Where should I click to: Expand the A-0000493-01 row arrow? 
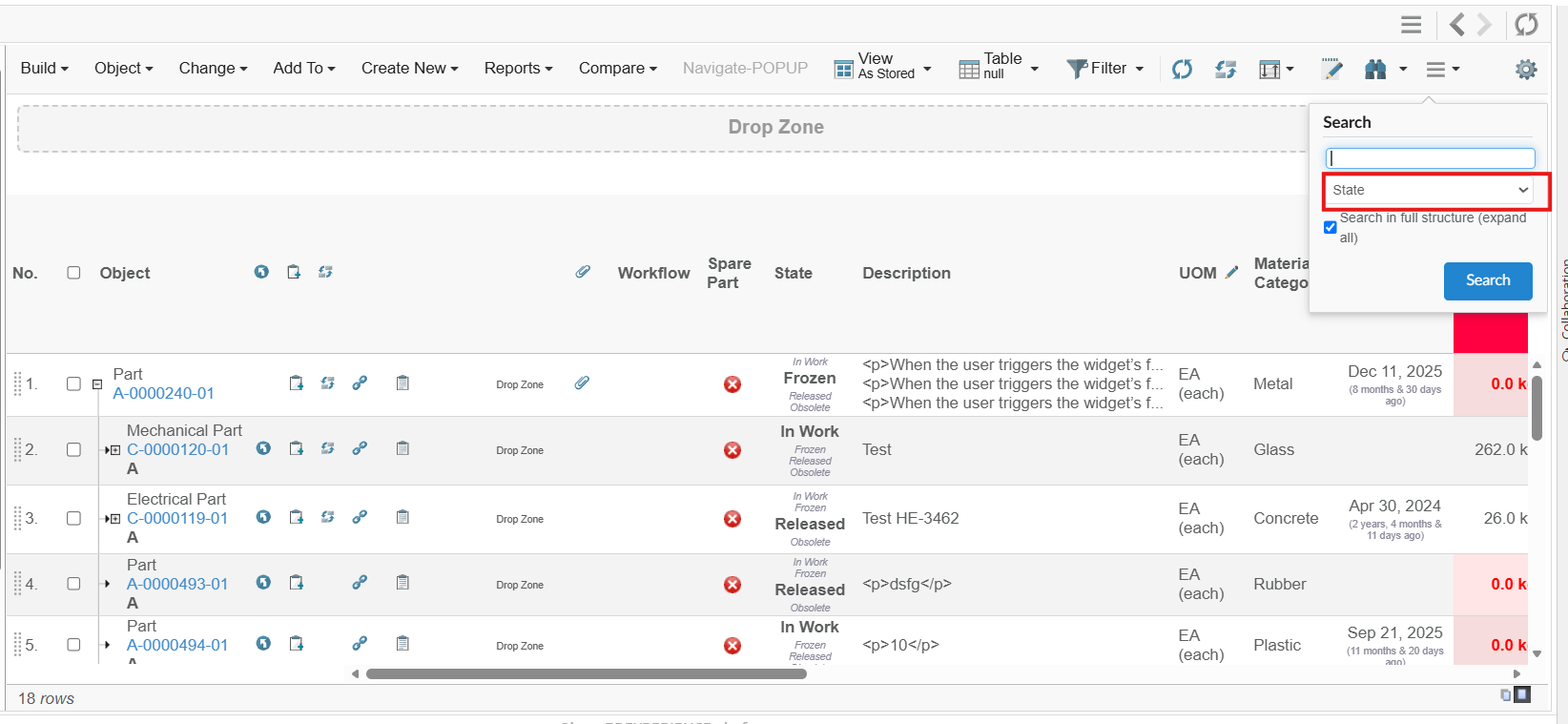pyautogui.click(x=107, y=584)
